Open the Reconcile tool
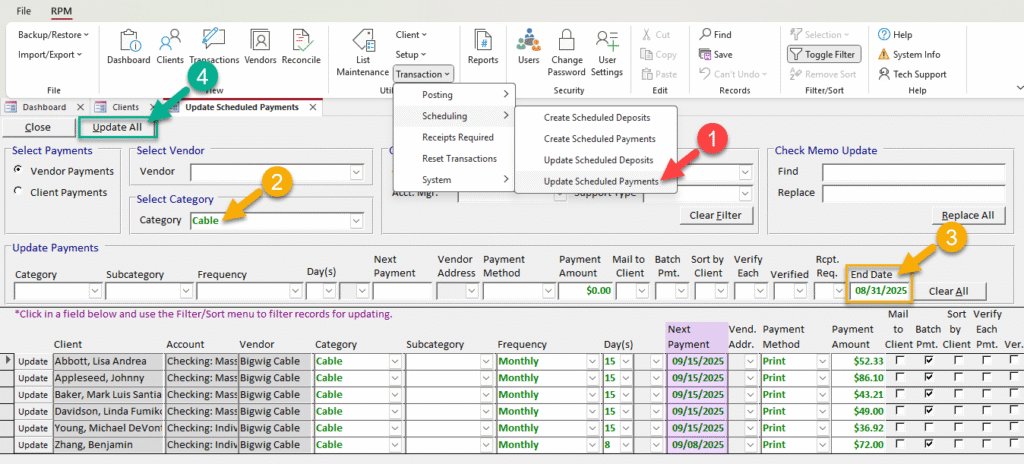Image resolution: width=1024 pixels, height=464 pixels. [x=300, y=47]
